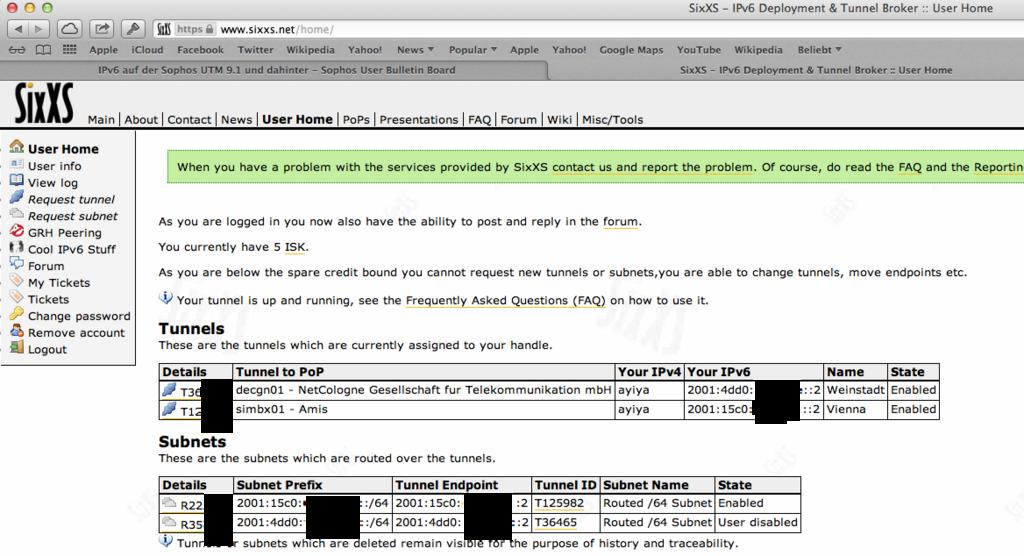This screenshot has width=1024, height=556.
Task: Click the Logout door icon
Action: pos(16,349)
